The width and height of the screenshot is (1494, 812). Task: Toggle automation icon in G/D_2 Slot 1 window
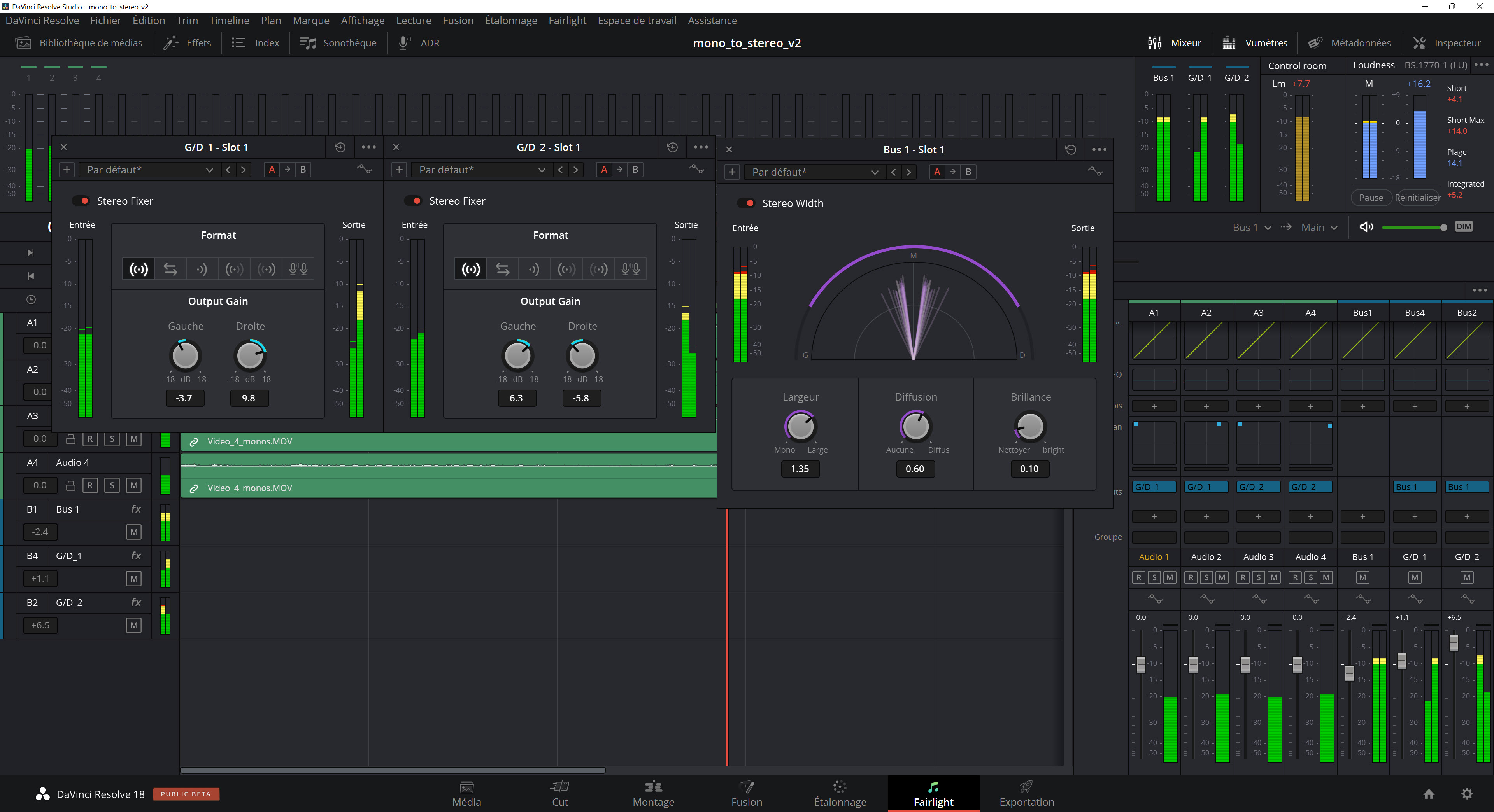pyautogui.click(x=696, y=170)
